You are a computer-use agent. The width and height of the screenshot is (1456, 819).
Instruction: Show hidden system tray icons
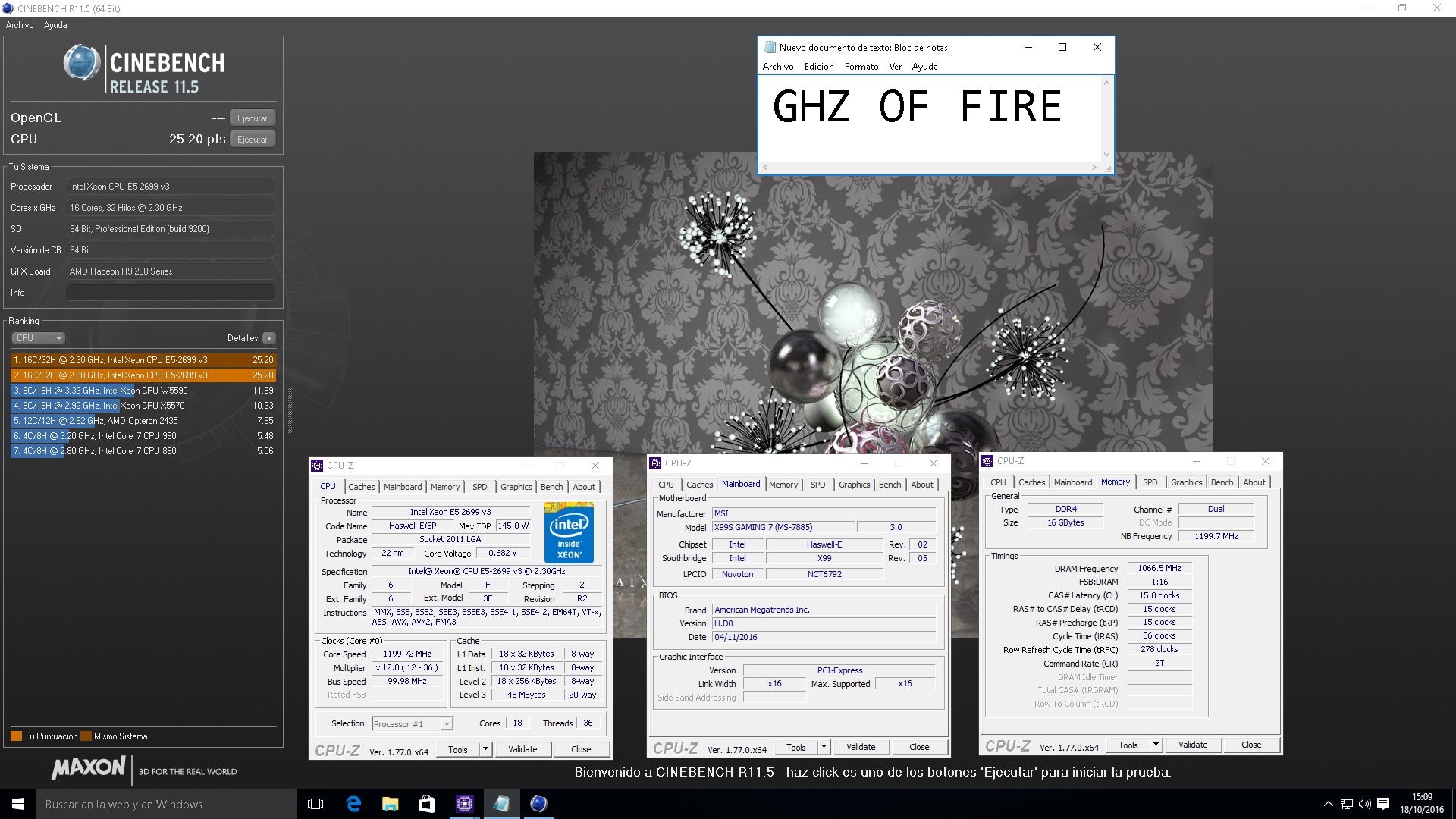pyautogui.click(x=1328, y=804)
